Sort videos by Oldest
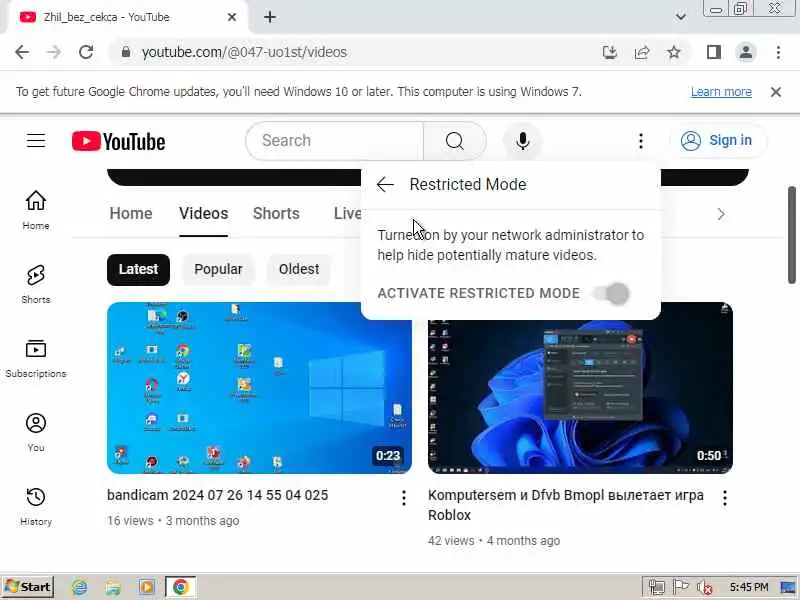 pos(299,269)
